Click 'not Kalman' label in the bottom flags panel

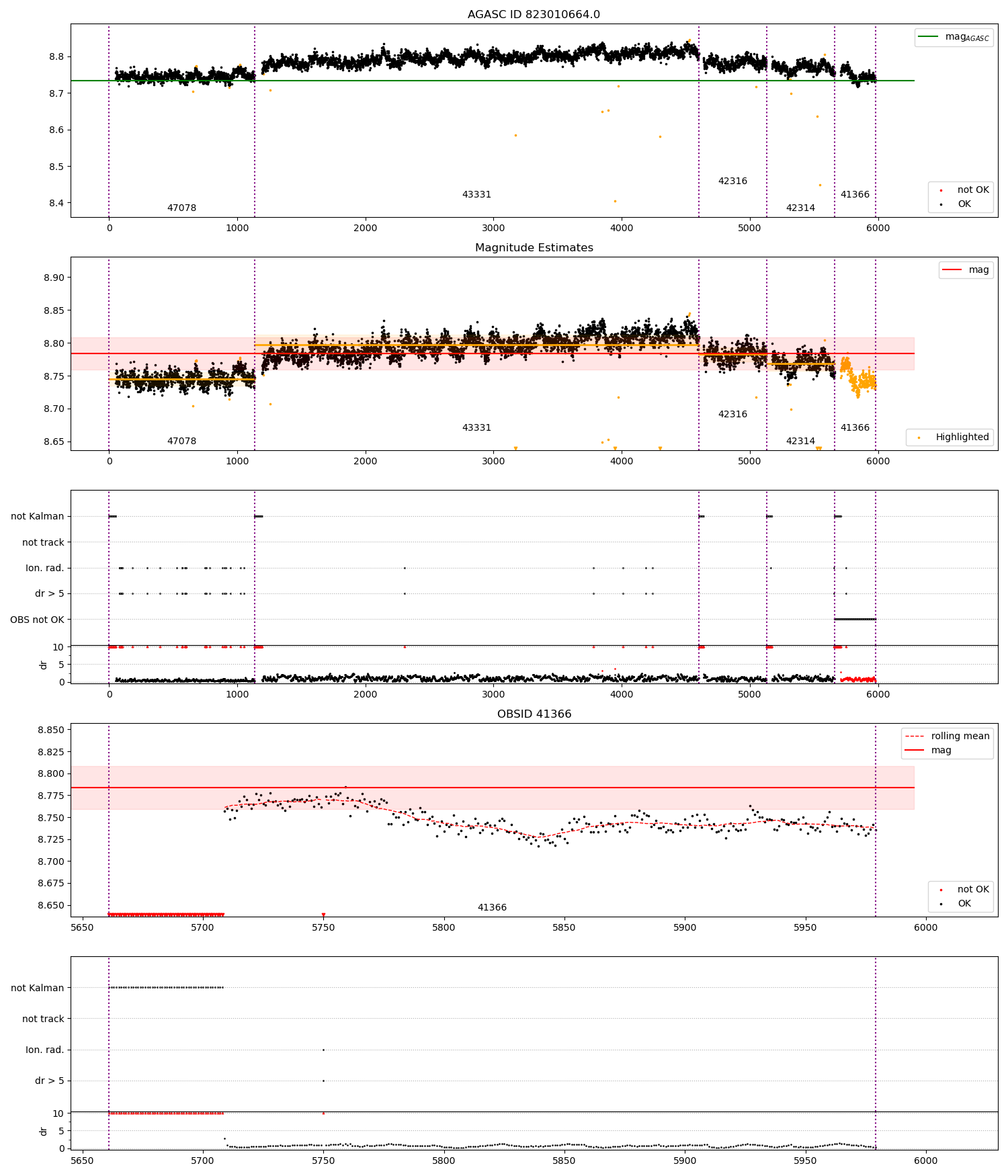(x=38, y=988)
